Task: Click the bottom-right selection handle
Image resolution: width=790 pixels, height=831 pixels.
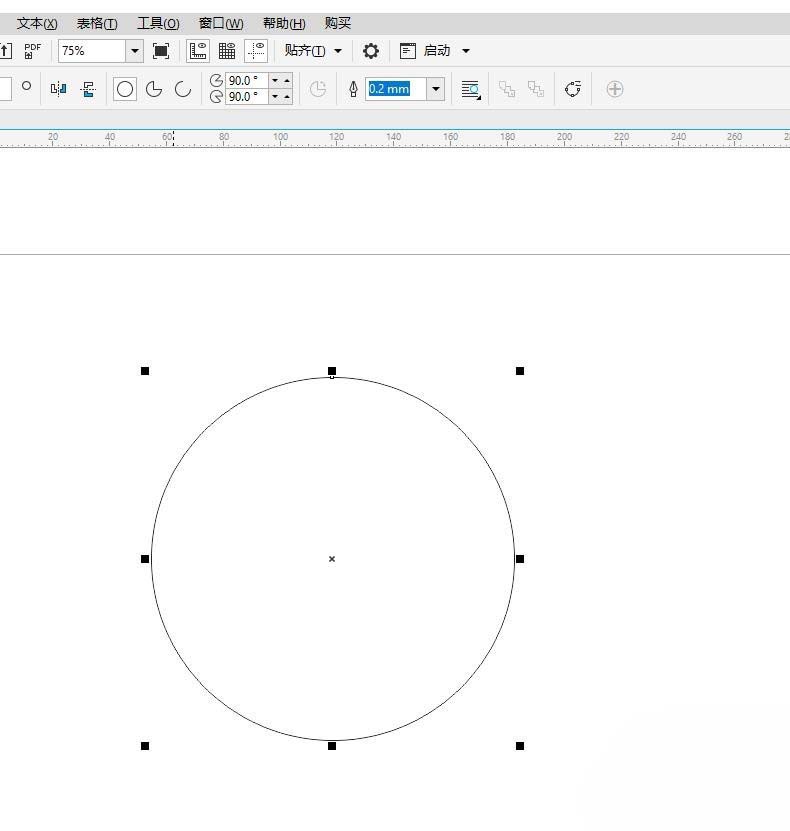Action: [520, 746]
